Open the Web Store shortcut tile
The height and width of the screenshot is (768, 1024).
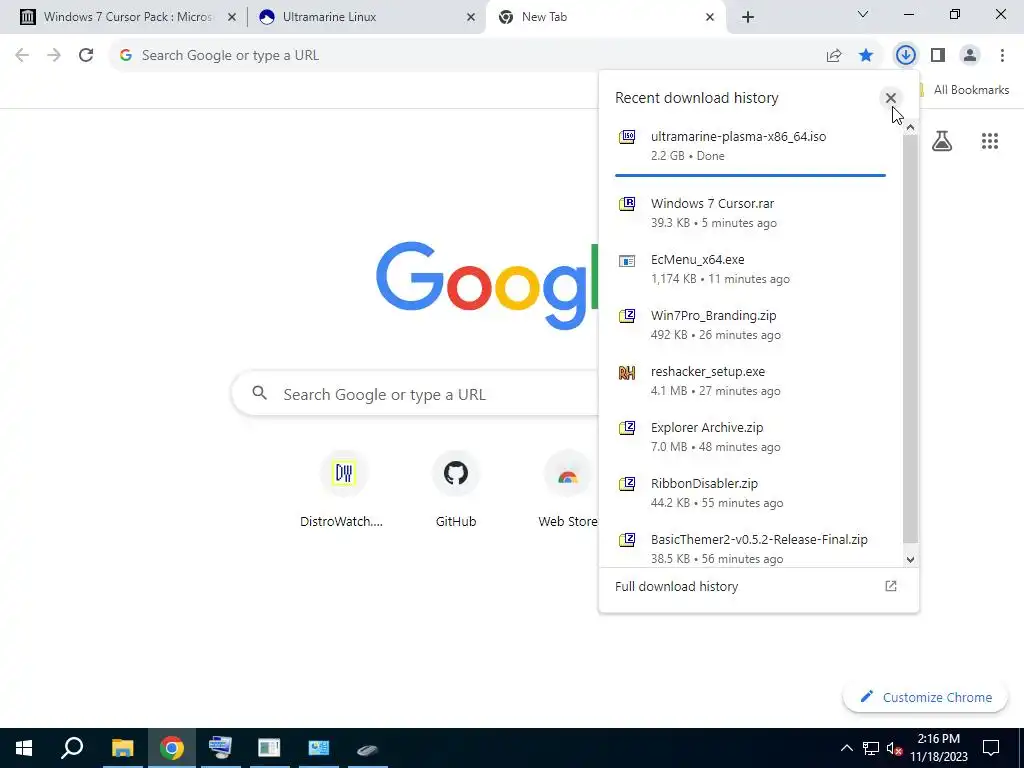pos(568,489)
